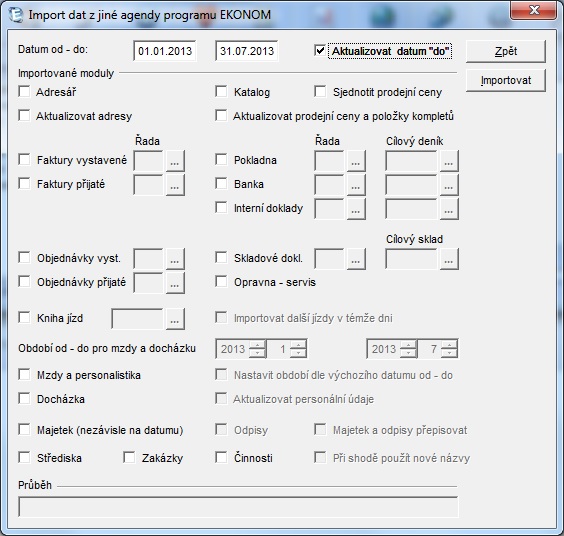Enable the Střediska checkbox

coord(24,458)
